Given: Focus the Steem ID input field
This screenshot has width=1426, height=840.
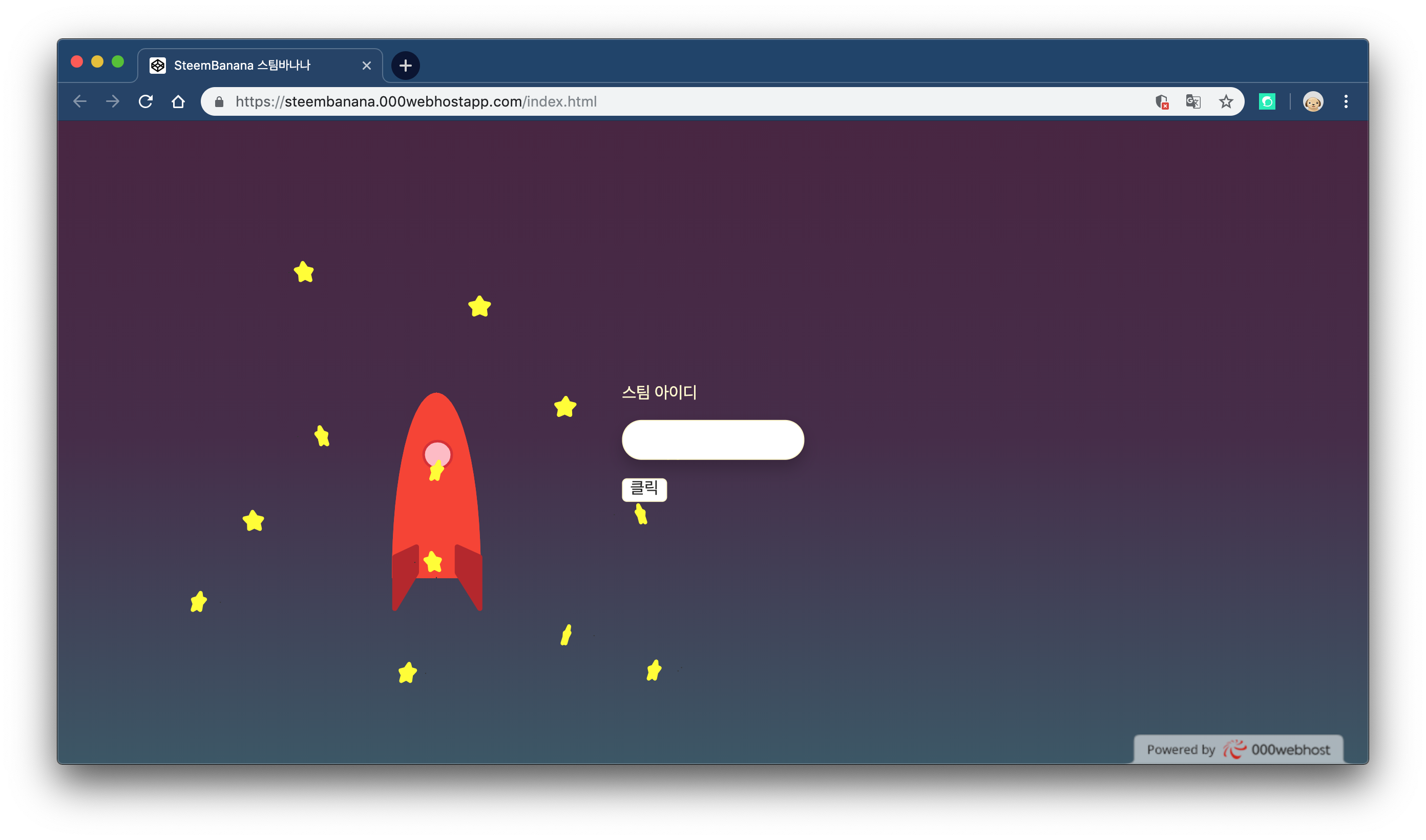Looking at the screenshot, I should [x=712, y=440].
